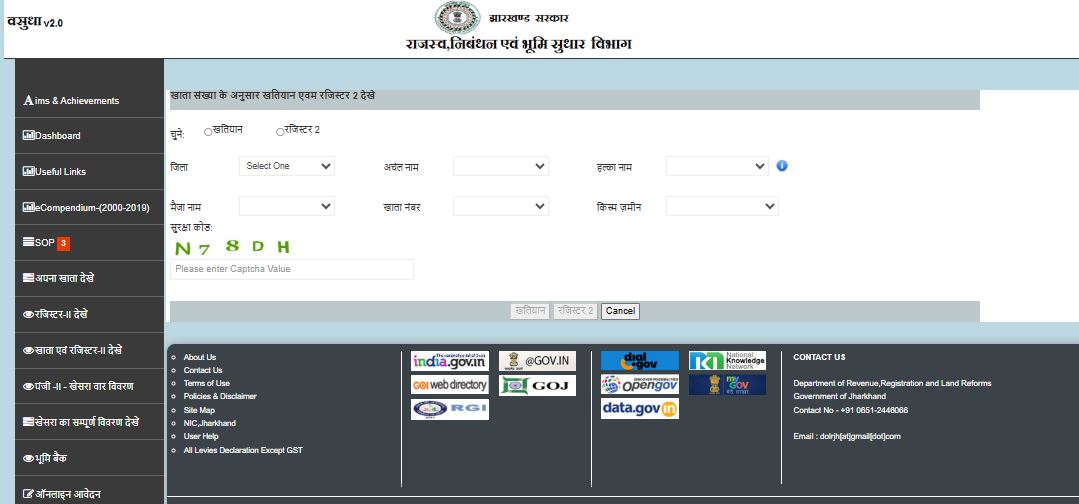The image size is (1079, 504).
Task: Click the @GOV.IN logo
Action: click(537, 361)
